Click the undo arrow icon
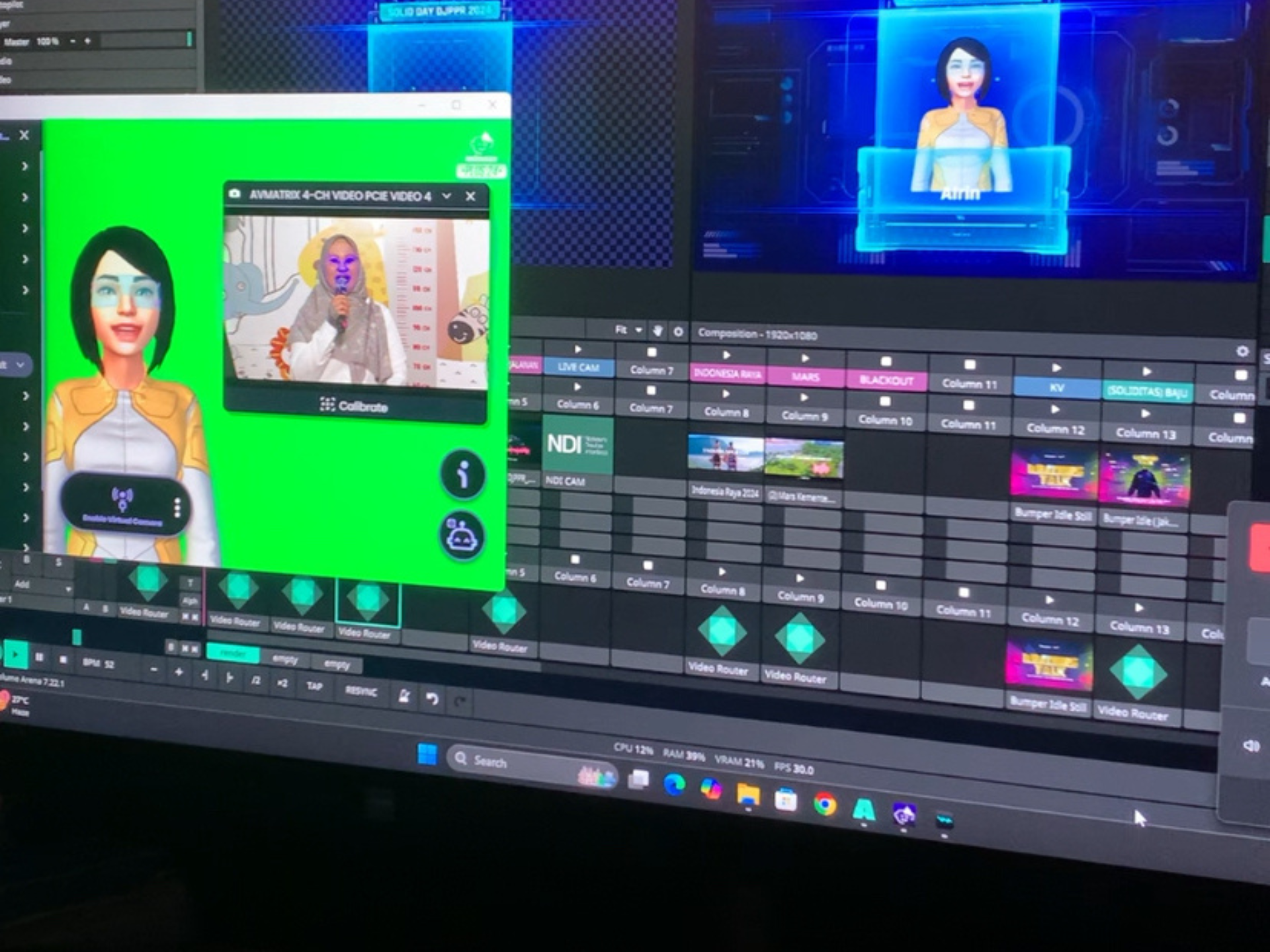 tap(432, 698)
